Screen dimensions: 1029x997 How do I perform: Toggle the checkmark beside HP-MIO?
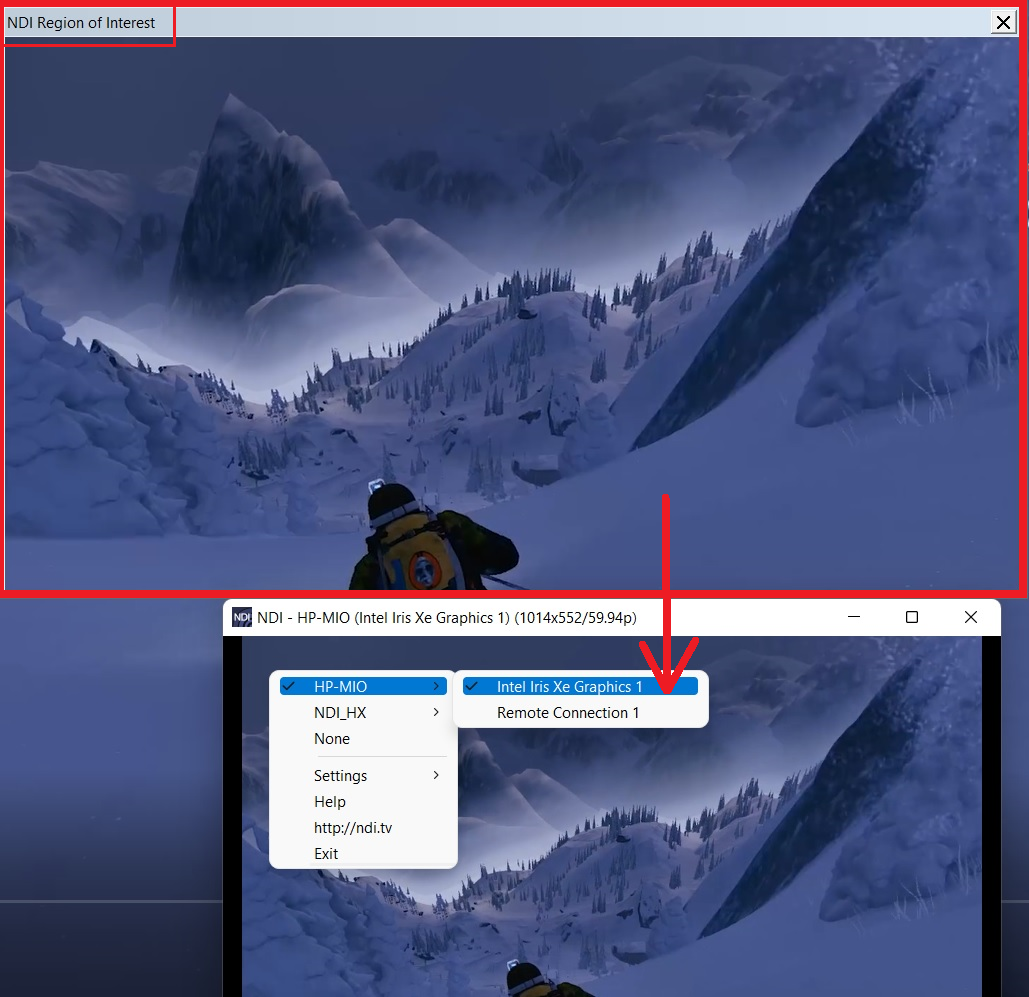point(288,686)
